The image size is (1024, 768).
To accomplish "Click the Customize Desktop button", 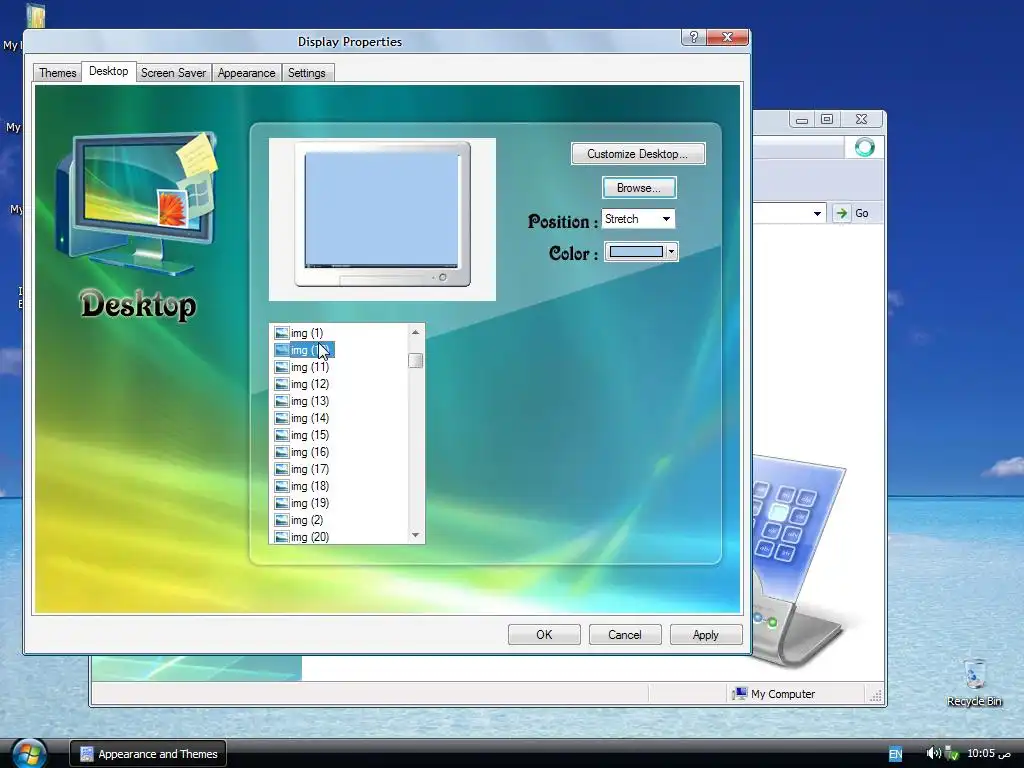I will tap(637, 154).
